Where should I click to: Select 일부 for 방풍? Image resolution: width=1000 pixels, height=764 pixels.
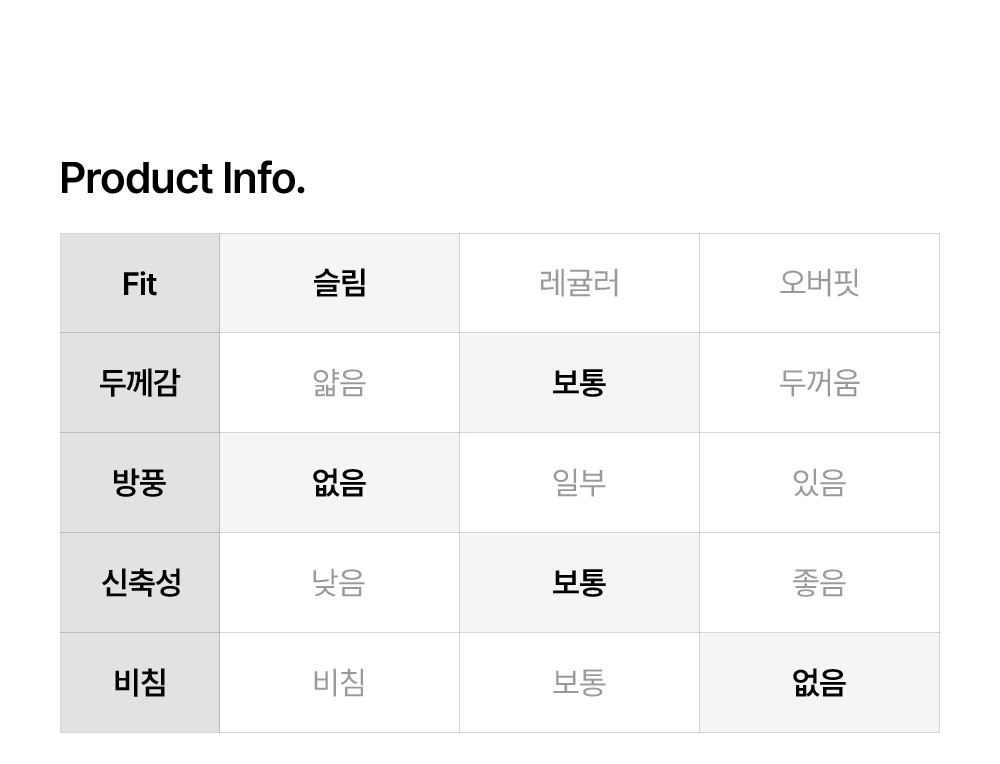(579, 483)
